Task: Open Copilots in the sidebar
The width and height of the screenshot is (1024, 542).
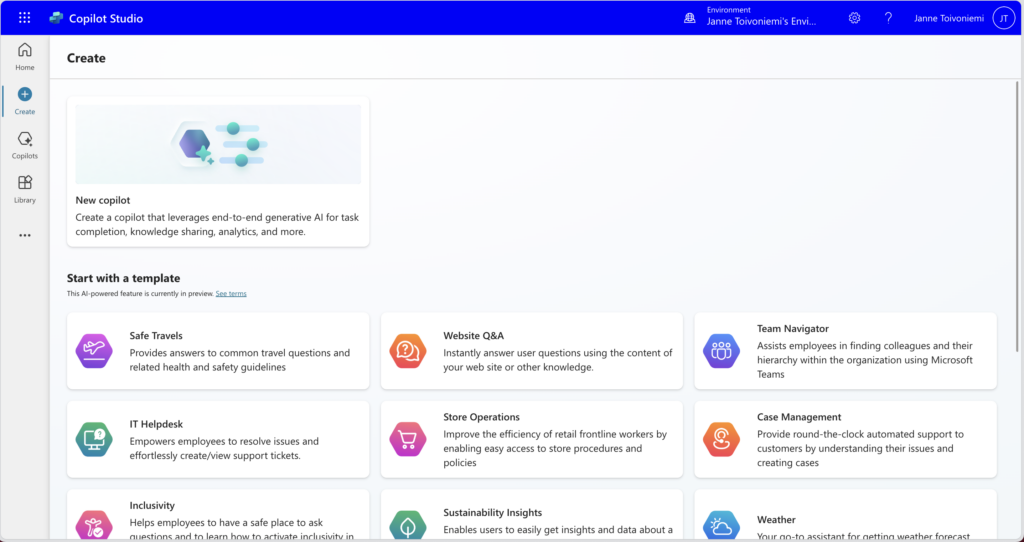Action: coord(25,145)
